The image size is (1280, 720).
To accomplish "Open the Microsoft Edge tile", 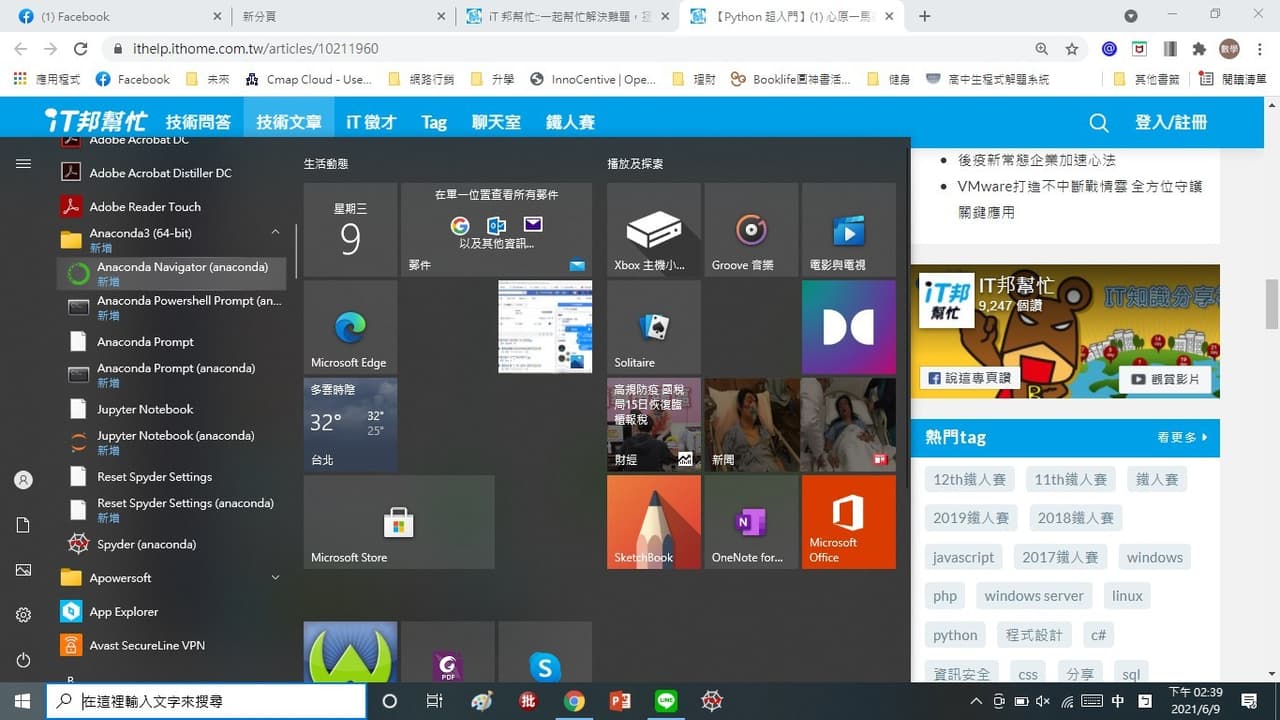I will (x=350, y=327).
